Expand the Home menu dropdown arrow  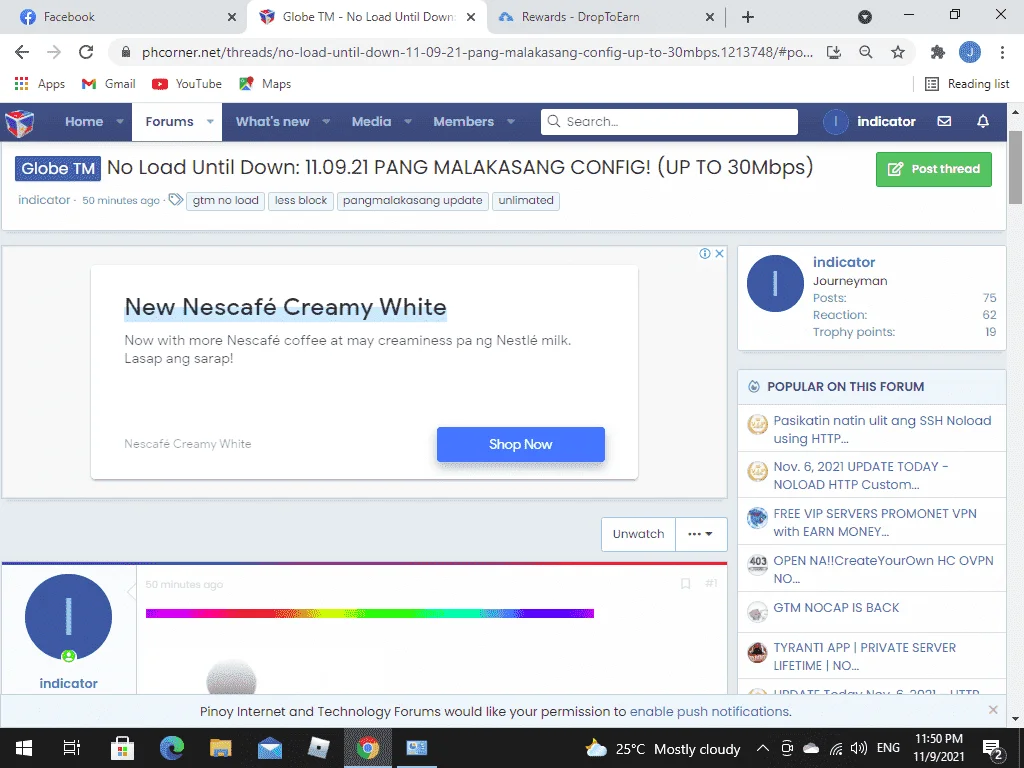[x=120, y=121]
